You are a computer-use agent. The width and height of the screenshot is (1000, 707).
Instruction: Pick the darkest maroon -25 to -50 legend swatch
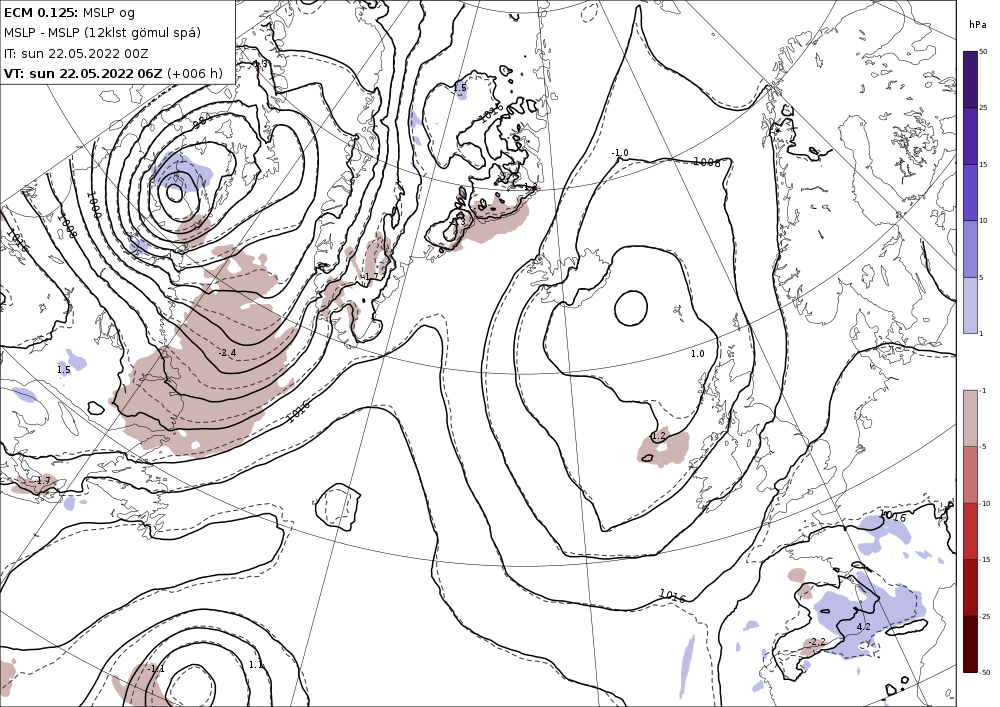coord(970,644)
